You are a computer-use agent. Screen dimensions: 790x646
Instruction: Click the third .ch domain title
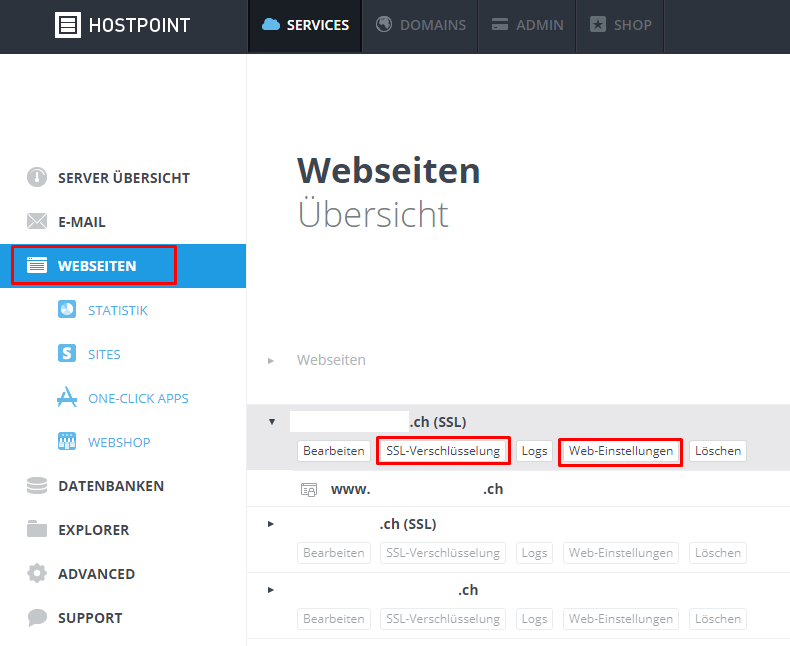point(468,590)
